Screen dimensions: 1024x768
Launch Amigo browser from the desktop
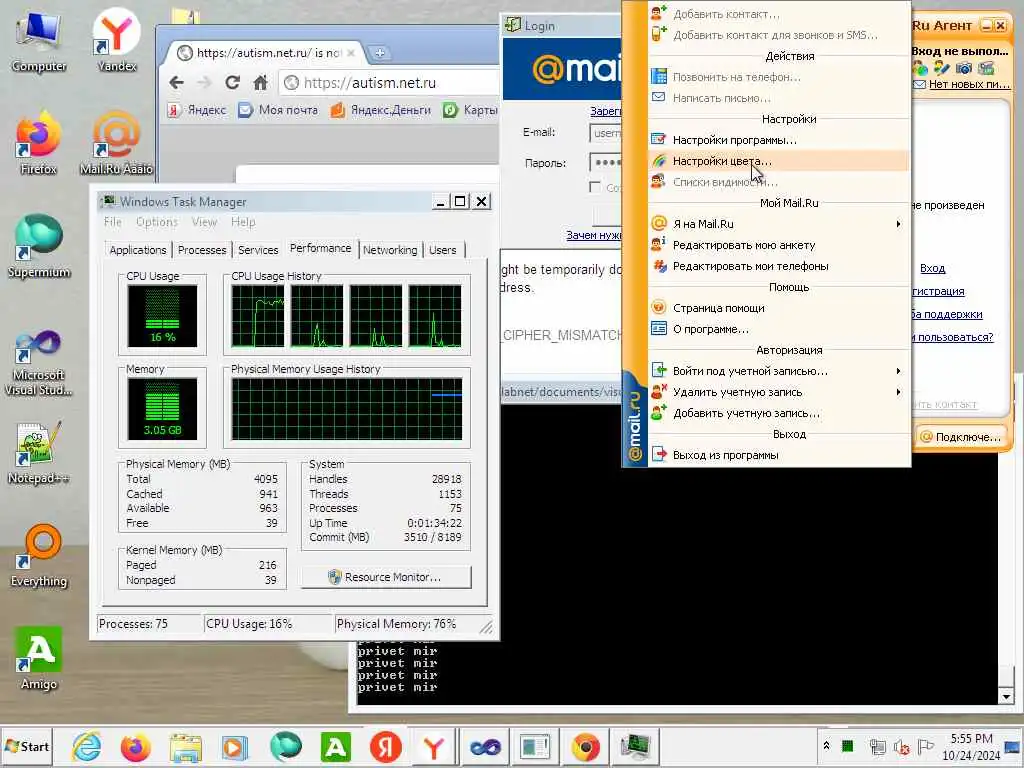point(38,658)
